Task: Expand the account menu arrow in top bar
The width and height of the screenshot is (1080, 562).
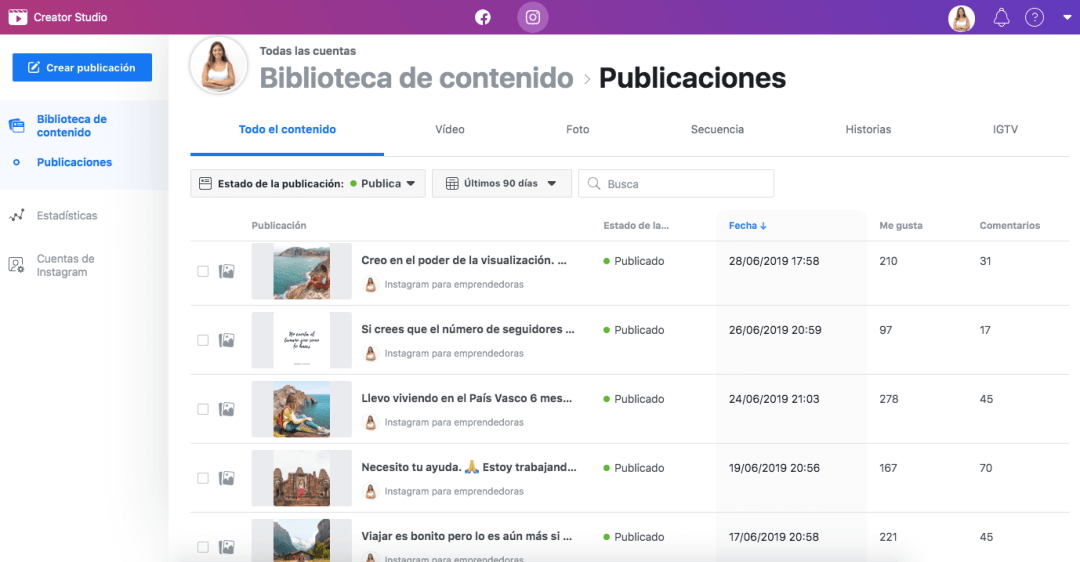Action: 1067,18
